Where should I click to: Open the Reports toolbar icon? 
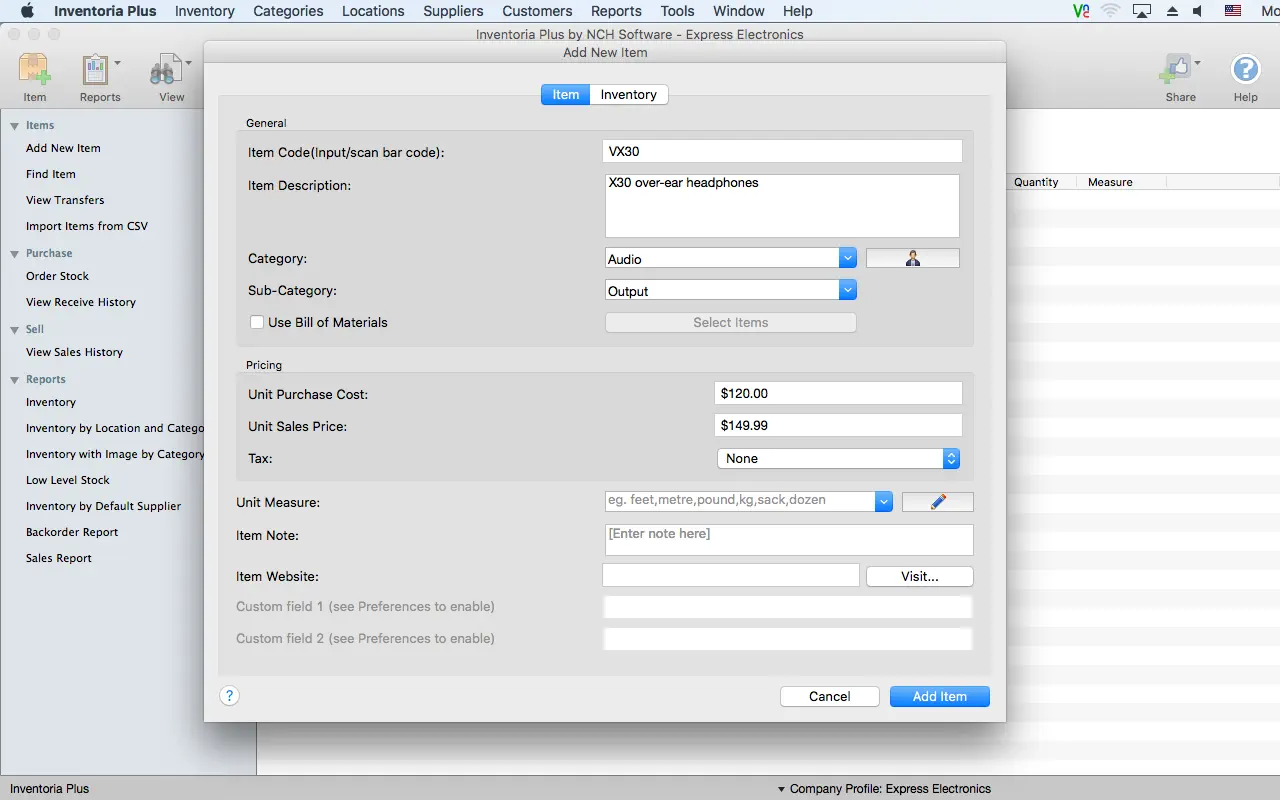(96, 72)
